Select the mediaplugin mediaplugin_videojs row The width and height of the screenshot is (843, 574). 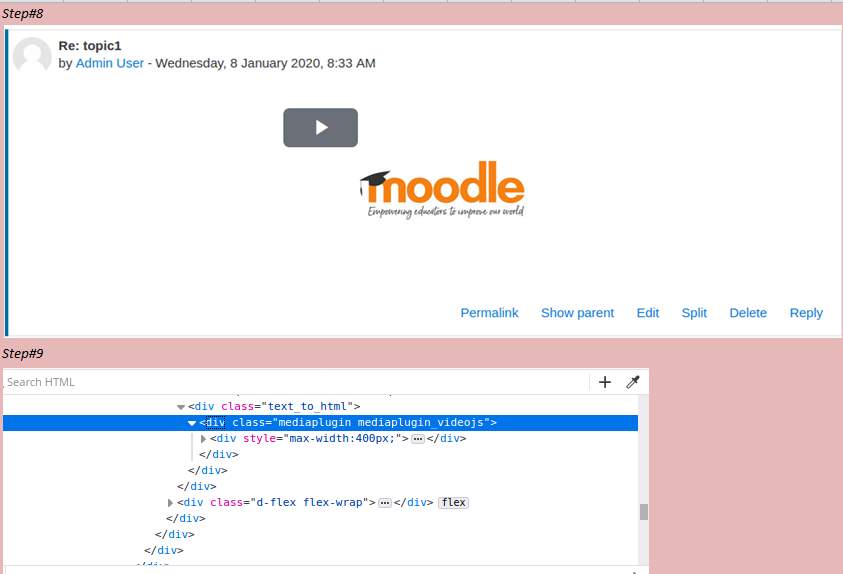tap(320, 423)
